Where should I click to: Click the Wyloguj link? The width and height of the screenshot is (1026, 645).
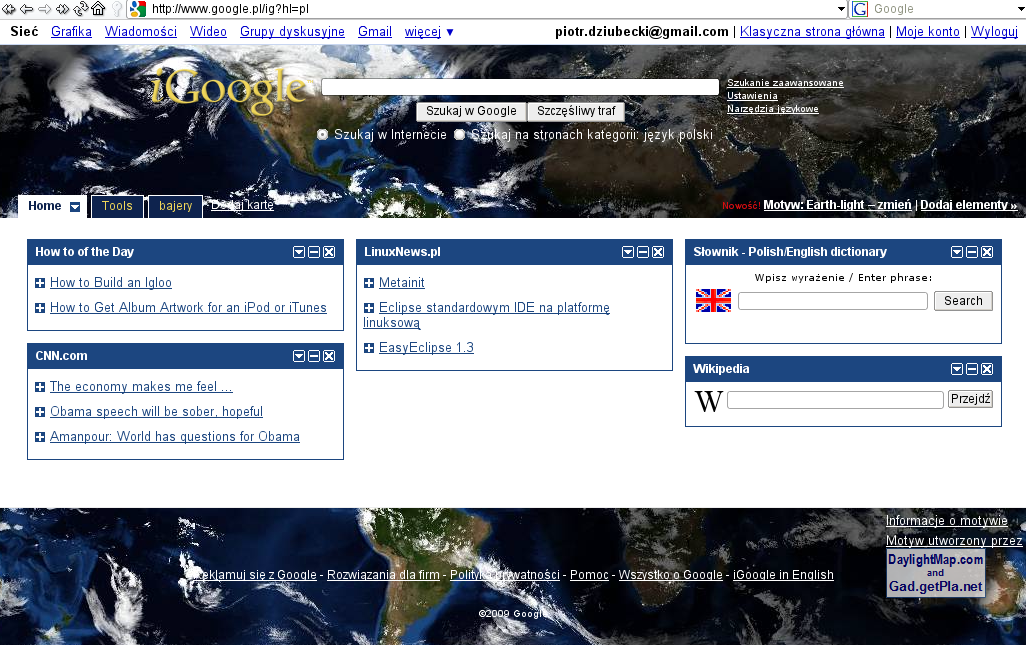click(x=994, y=31)
